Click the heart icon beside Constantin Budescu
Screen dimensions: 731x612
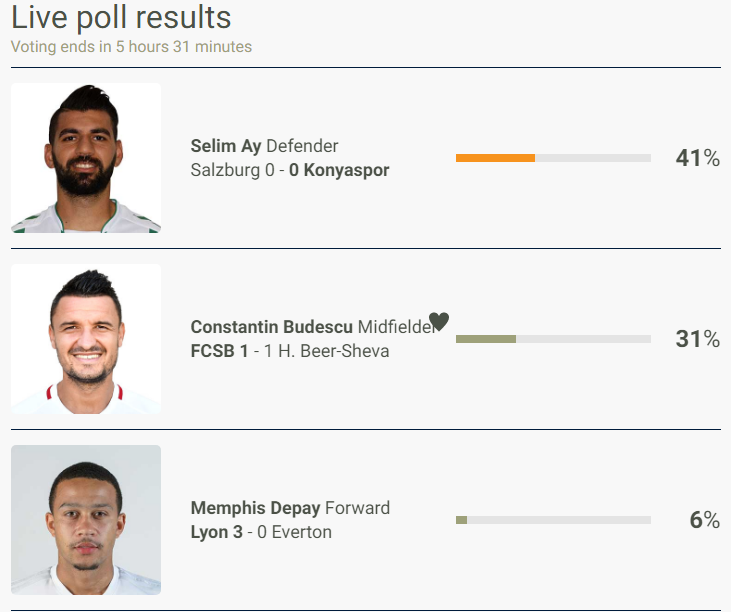[439, 322]
